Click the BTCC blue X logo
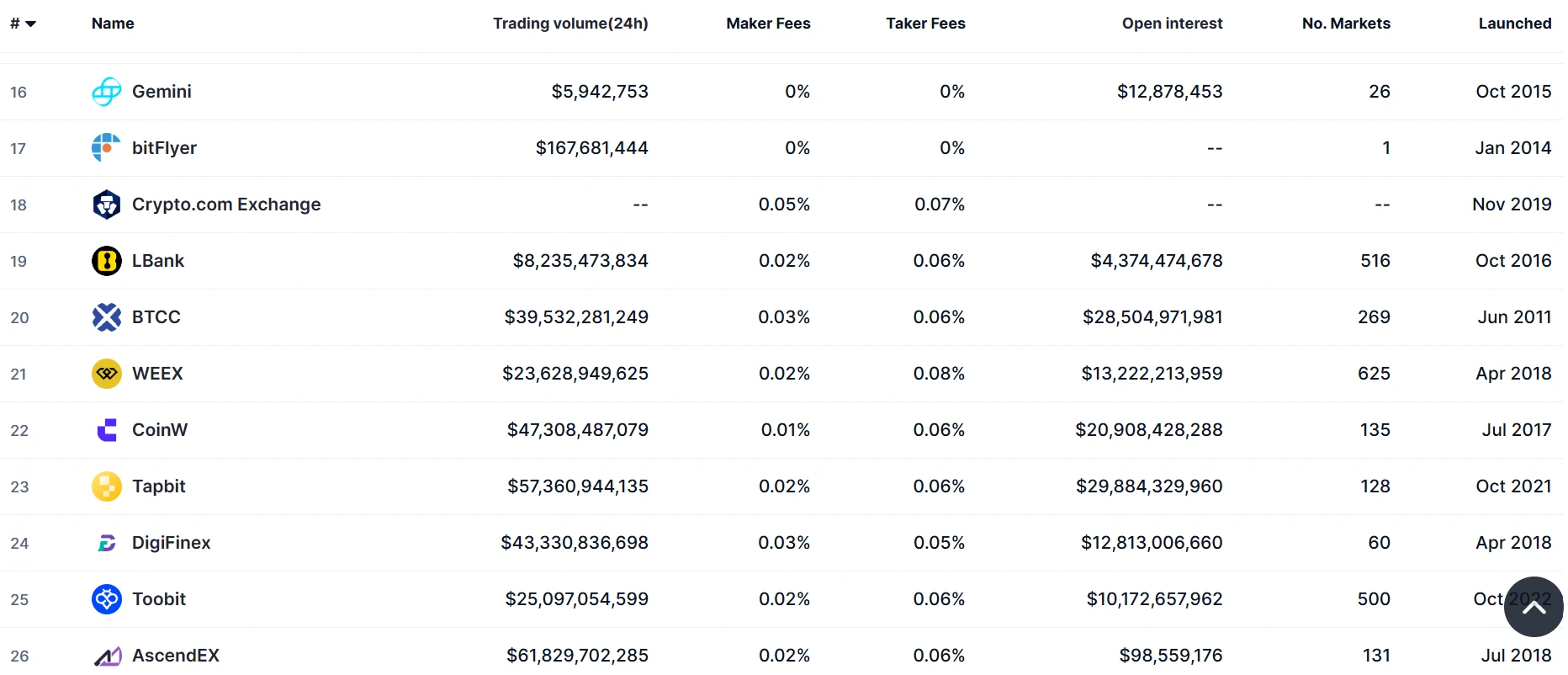 pos(107,317)
